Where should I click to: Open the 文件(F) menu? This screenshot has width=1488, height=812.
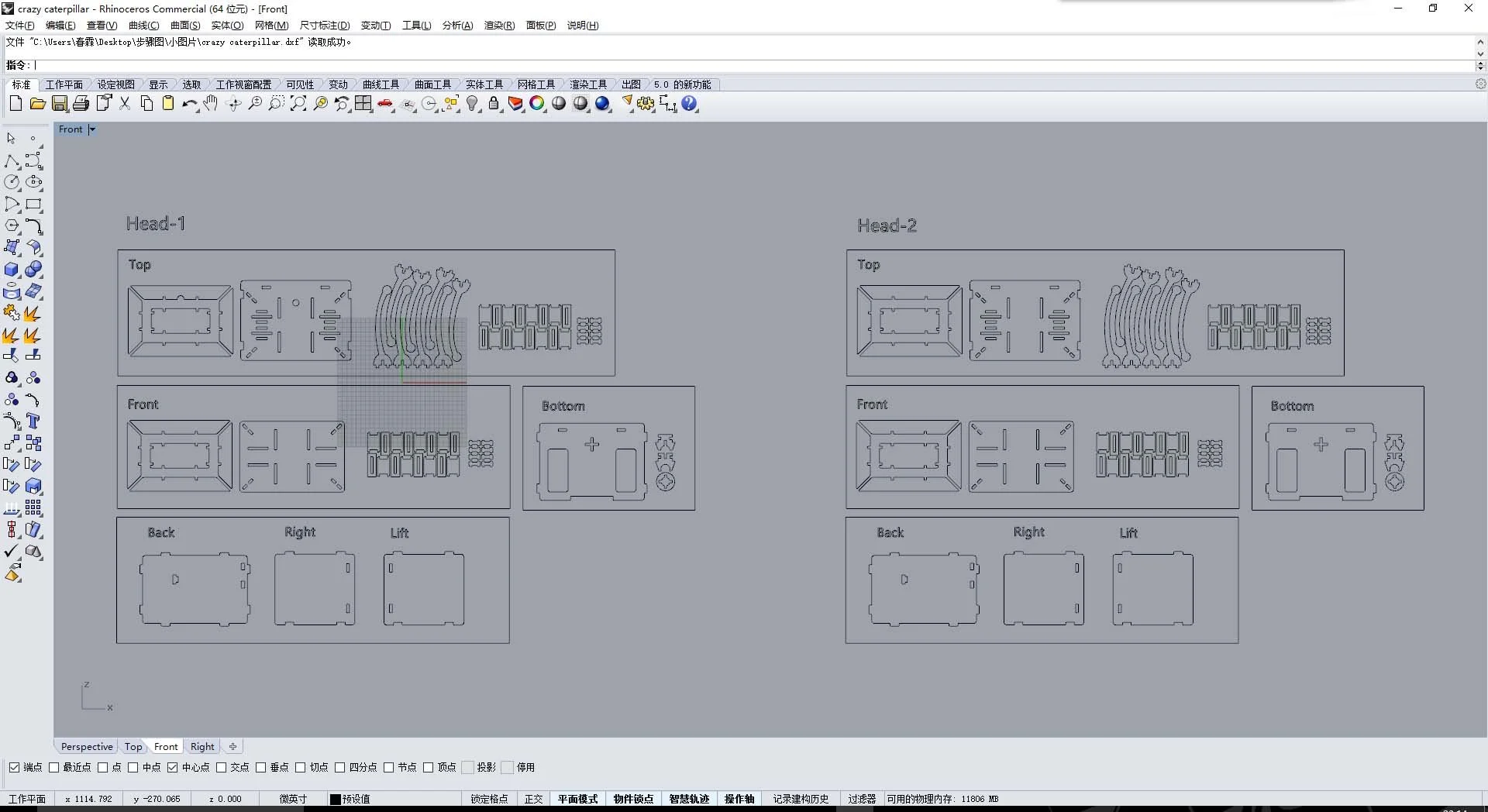(x=20, y=26)
